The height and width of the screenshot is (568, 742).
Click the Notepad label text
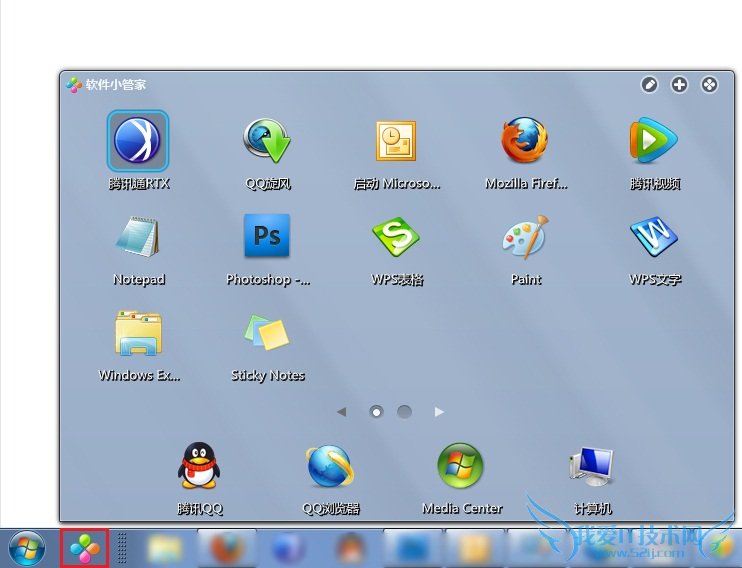pyautogui.click(x=139, y=280)
